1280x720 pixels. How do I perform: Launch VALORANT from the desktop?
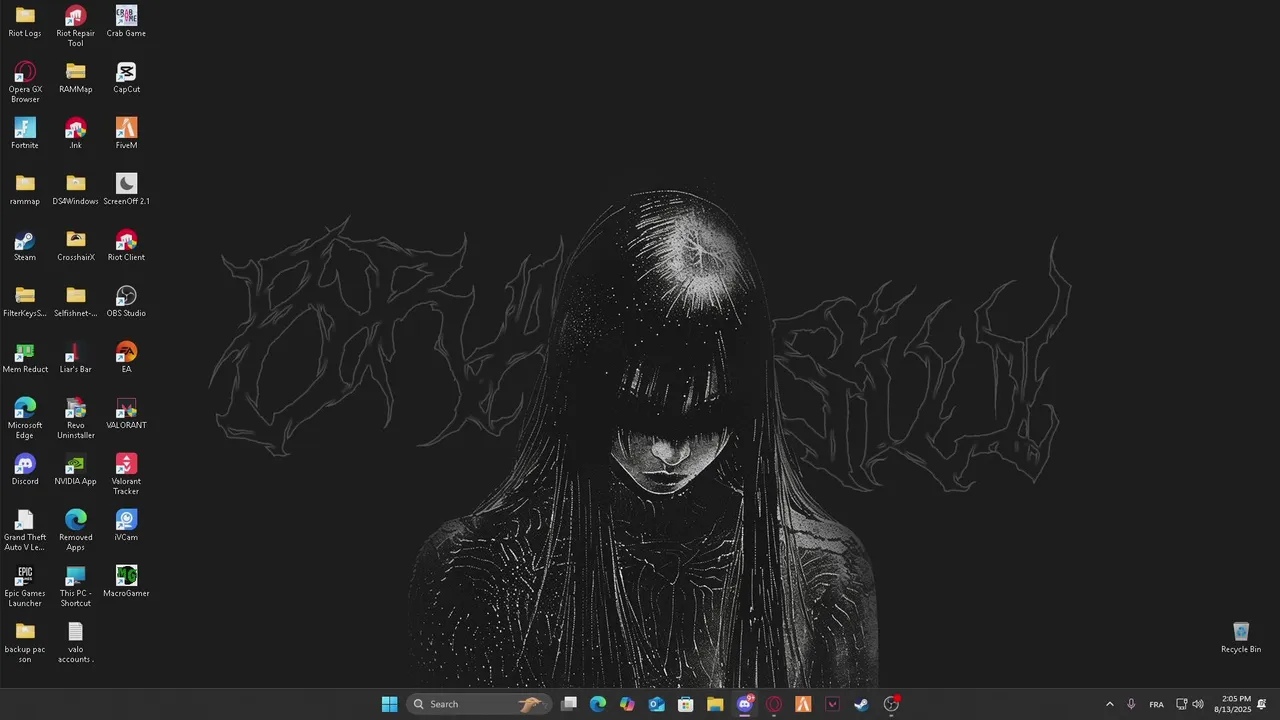click(126, 414)
